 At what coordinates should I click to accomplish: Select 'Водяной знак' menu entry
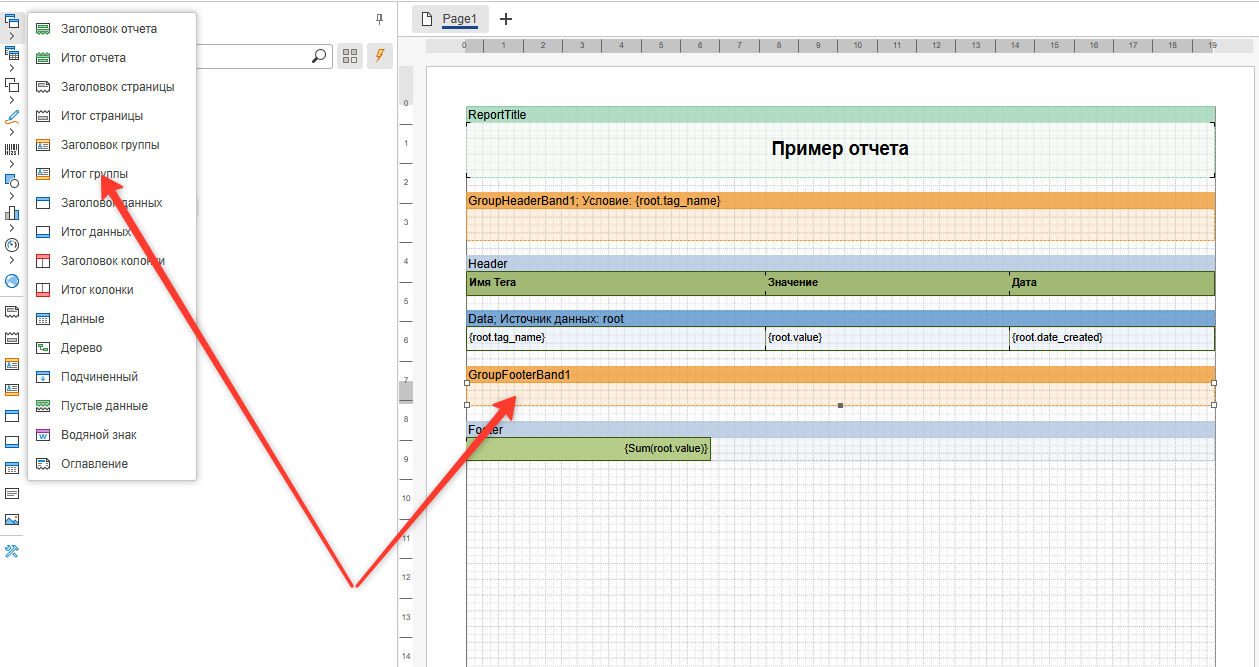pos(98,435)
